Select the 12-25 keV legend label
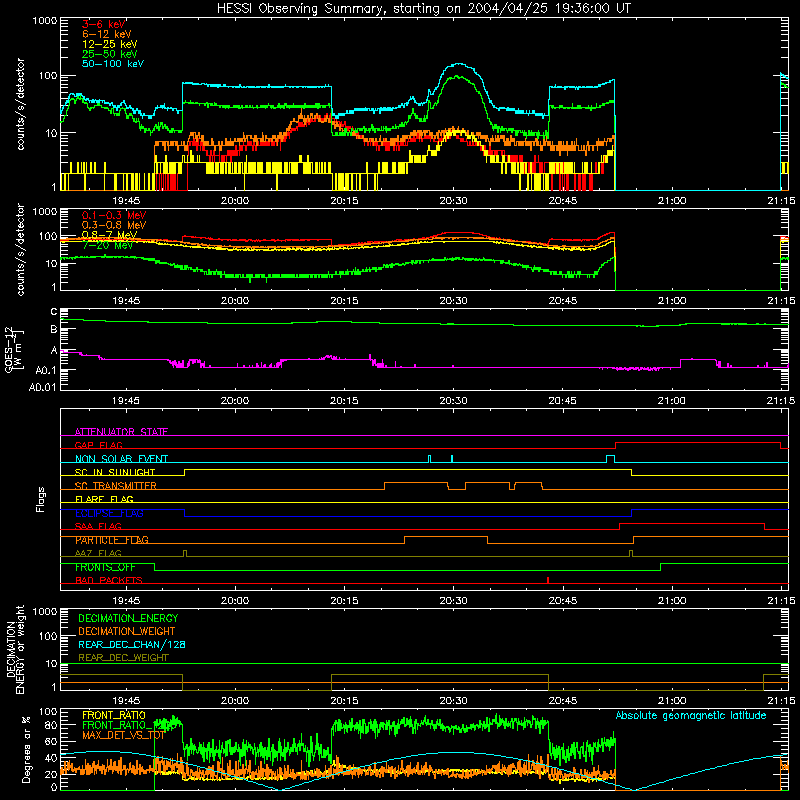800x800 pixels. click(x=110, y=44)
